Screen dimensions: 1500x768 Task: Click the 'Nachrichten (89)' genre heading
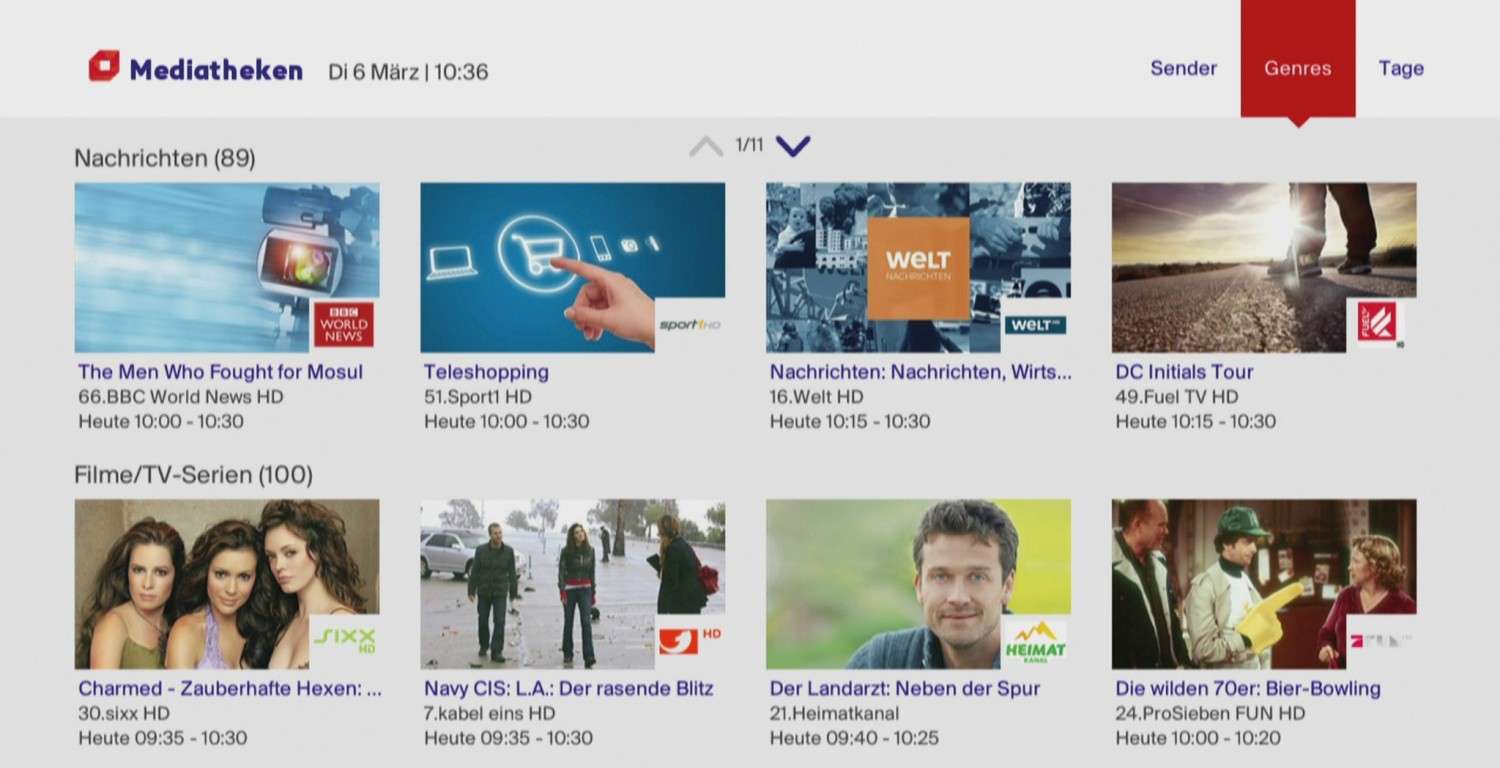[x=165, y=158]
